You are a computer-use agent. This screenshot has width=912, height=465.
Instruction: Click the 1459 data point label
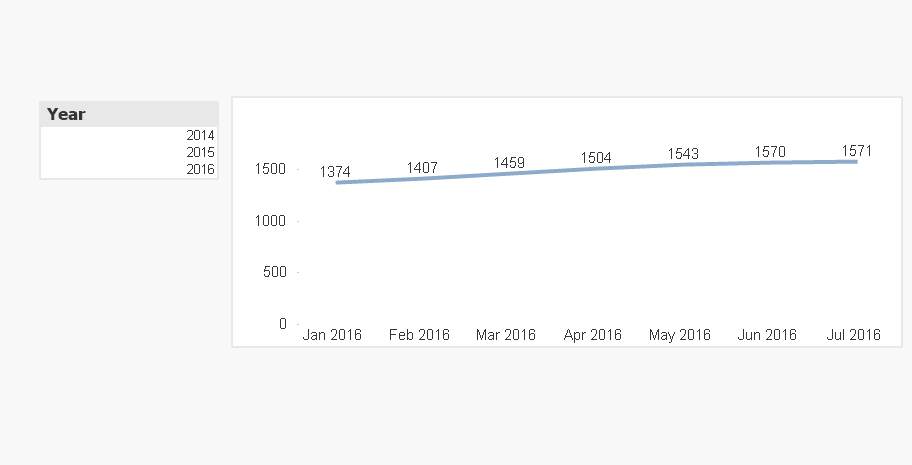pos(509,162)
